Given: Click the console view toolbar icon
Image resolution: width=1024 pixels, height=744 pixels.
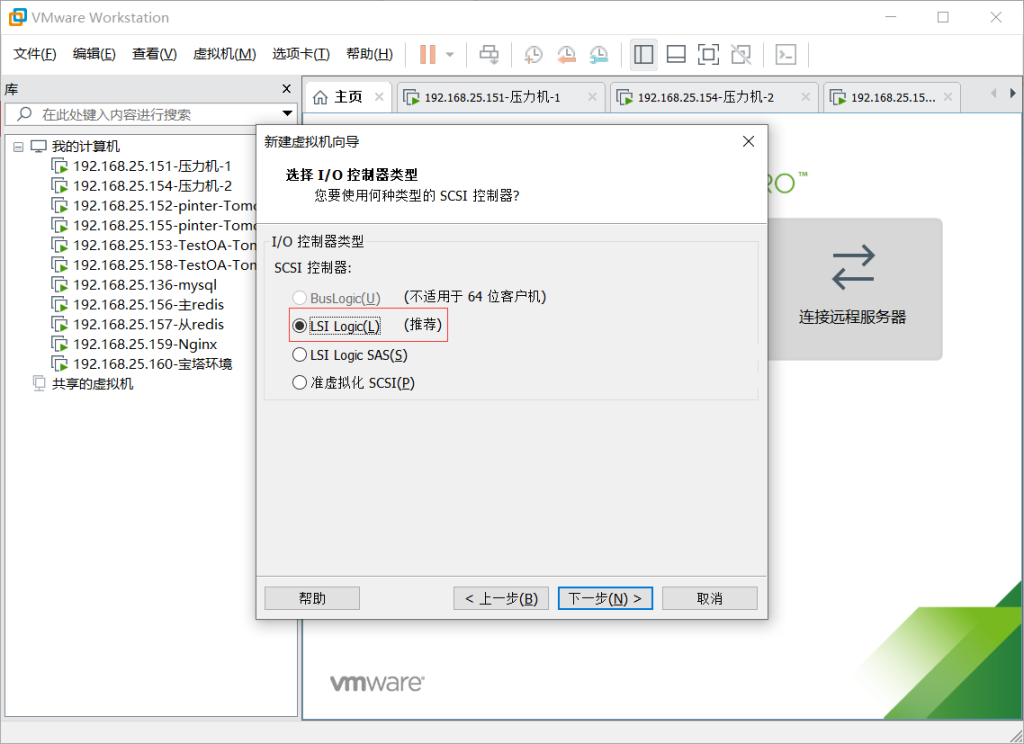Looking at the screenshot, I should coord(786,54).
